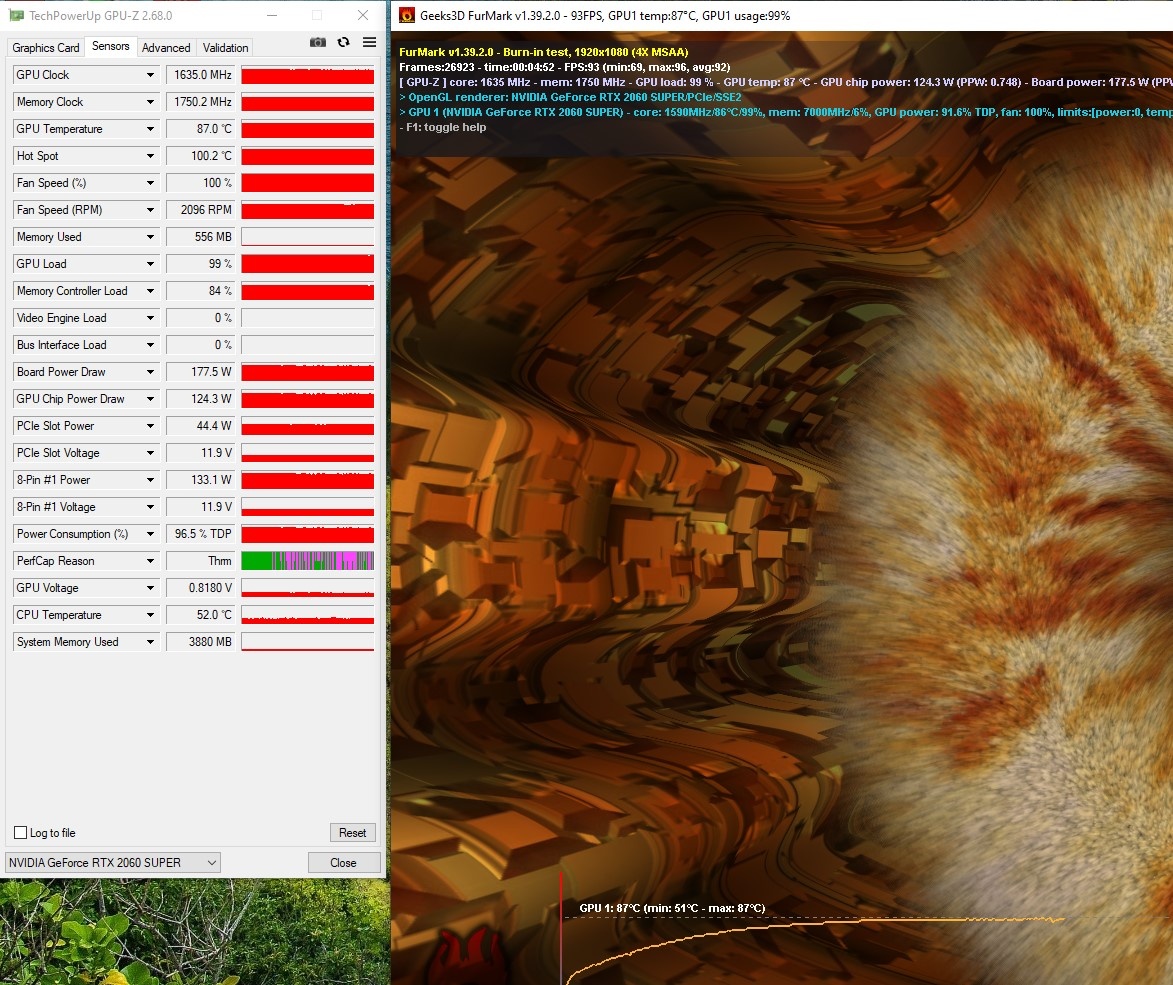This screenshot has height=985, width=1173.
Task: Open the Fan Speed (RPM) dropdown arrow
Action: point(150,210)
